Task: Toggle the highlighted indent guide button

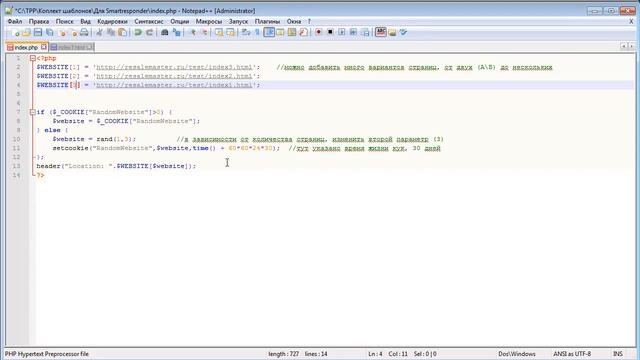Action: pos(269,32)
